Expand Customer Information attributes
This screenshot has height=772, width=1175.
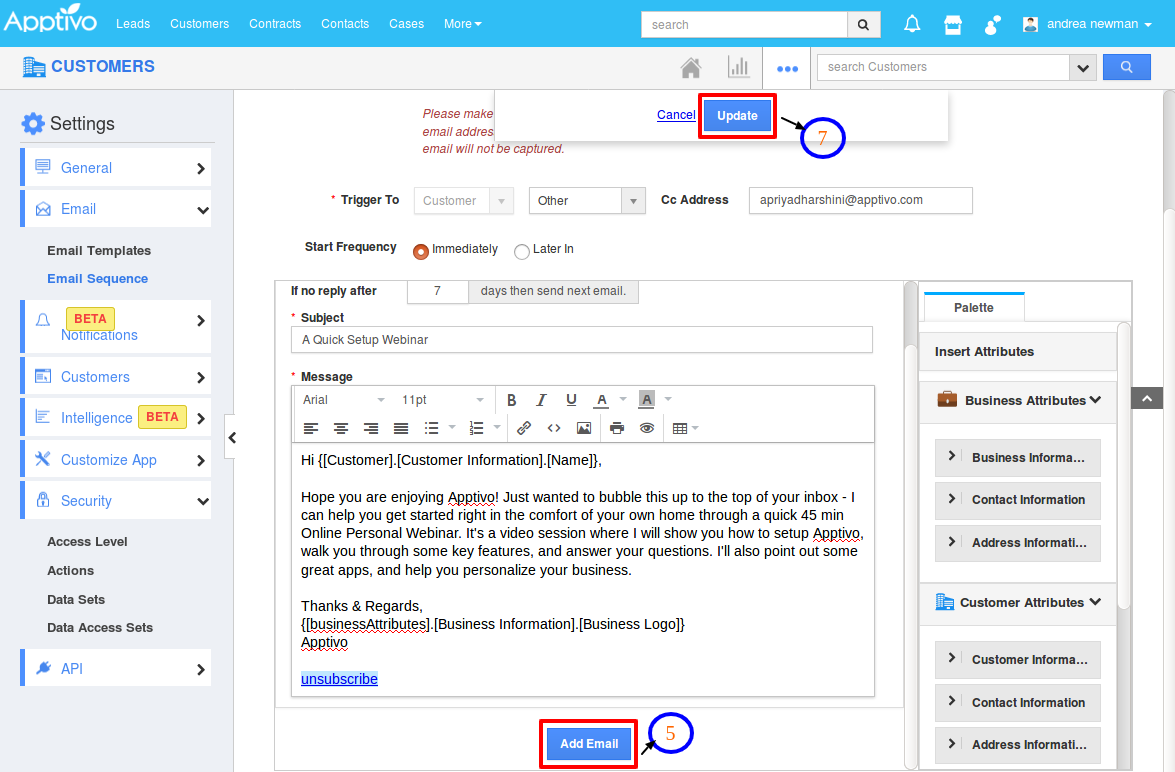click(1018, 660)
